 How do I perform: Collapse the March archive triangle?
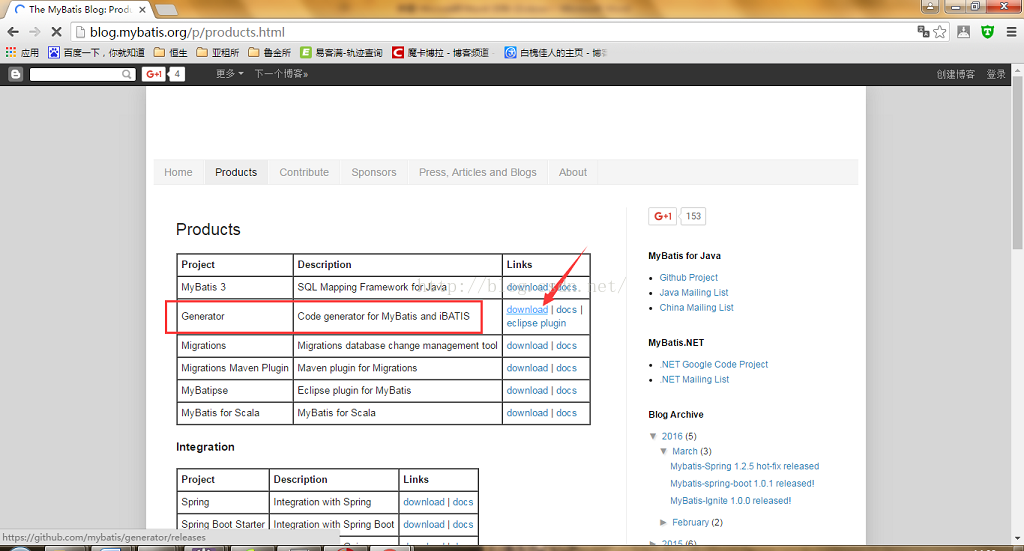tap(664, 451)
